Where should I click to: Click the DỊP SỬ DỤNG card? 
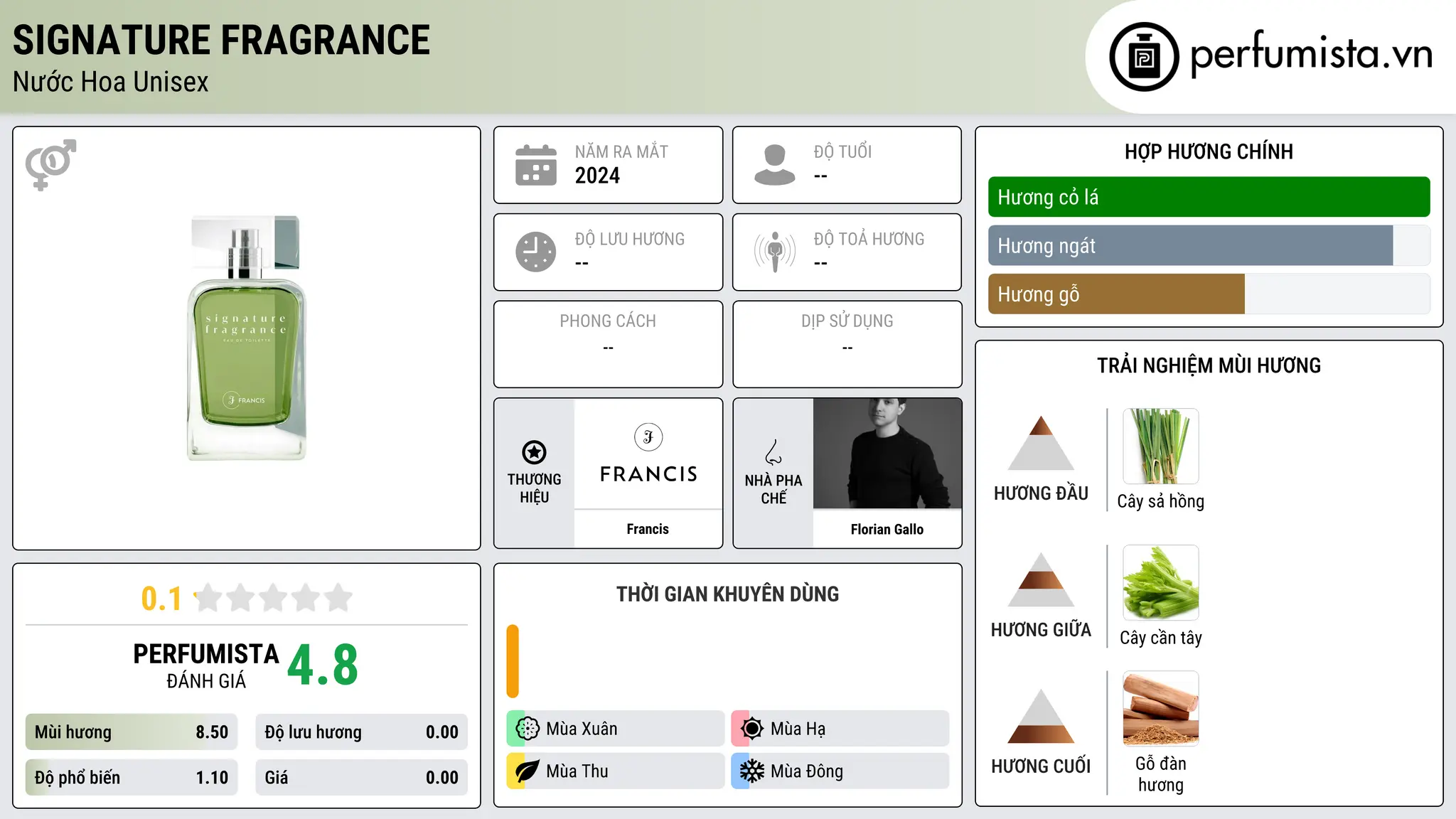point(847,344)
